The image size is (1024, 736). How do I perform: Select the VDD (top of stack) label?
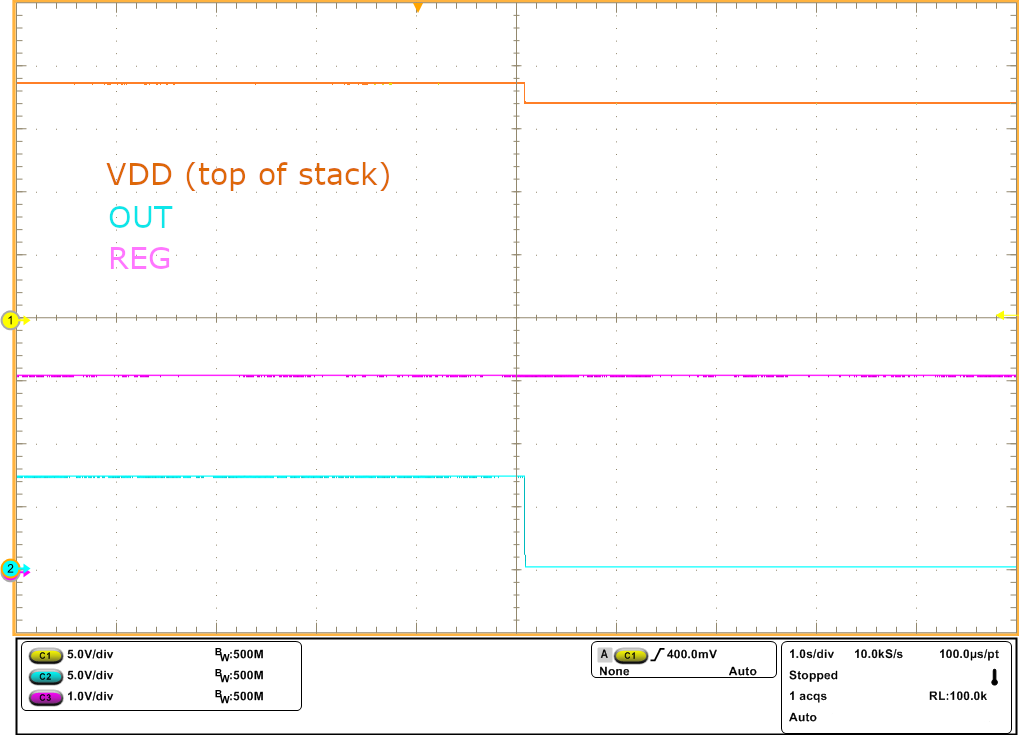click(x=248, y=175)
